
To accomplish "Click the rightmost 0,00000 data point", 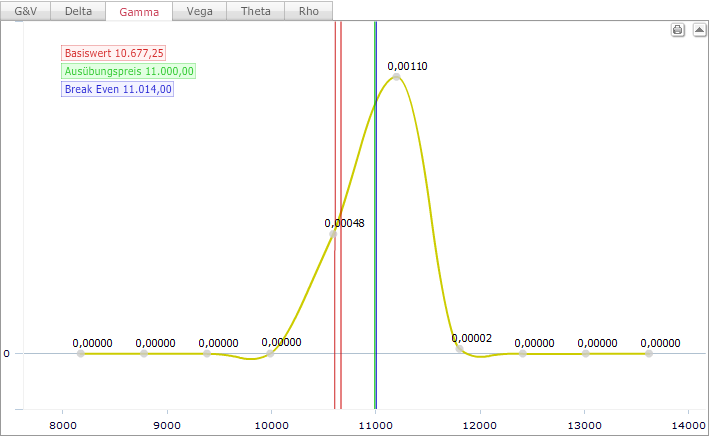I will click(x=649, y=353).
